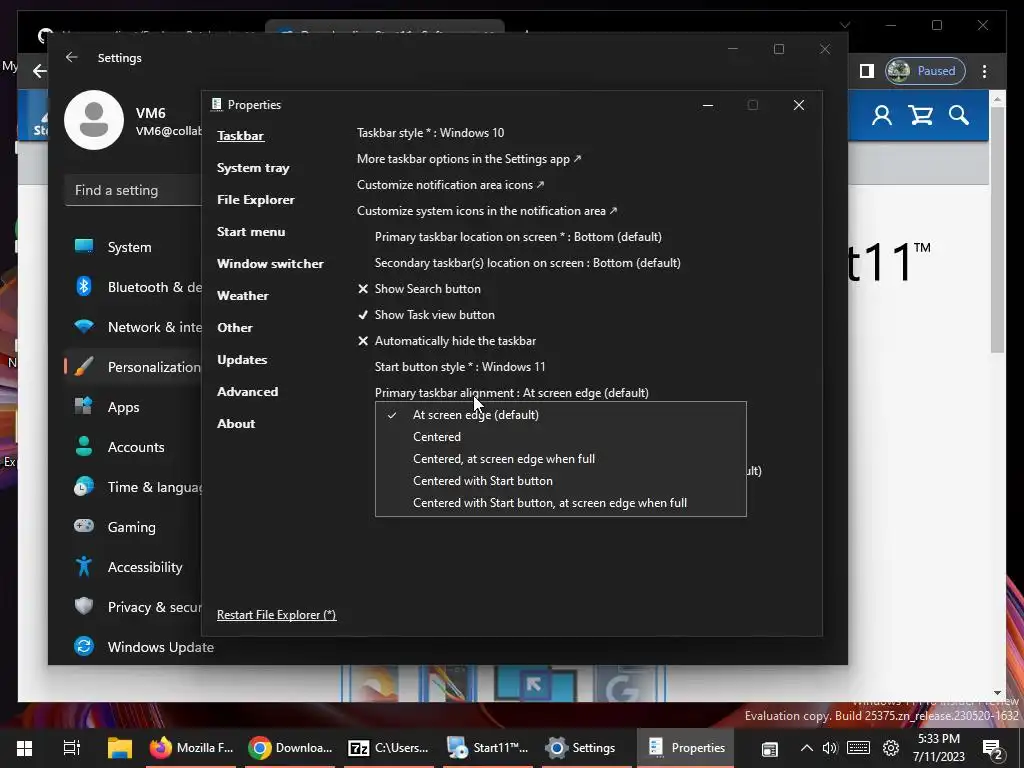Screen dimensions: 1024x768
Task: Switch to Mozilla Firefox taskbar item
Action: coord(191,748)
